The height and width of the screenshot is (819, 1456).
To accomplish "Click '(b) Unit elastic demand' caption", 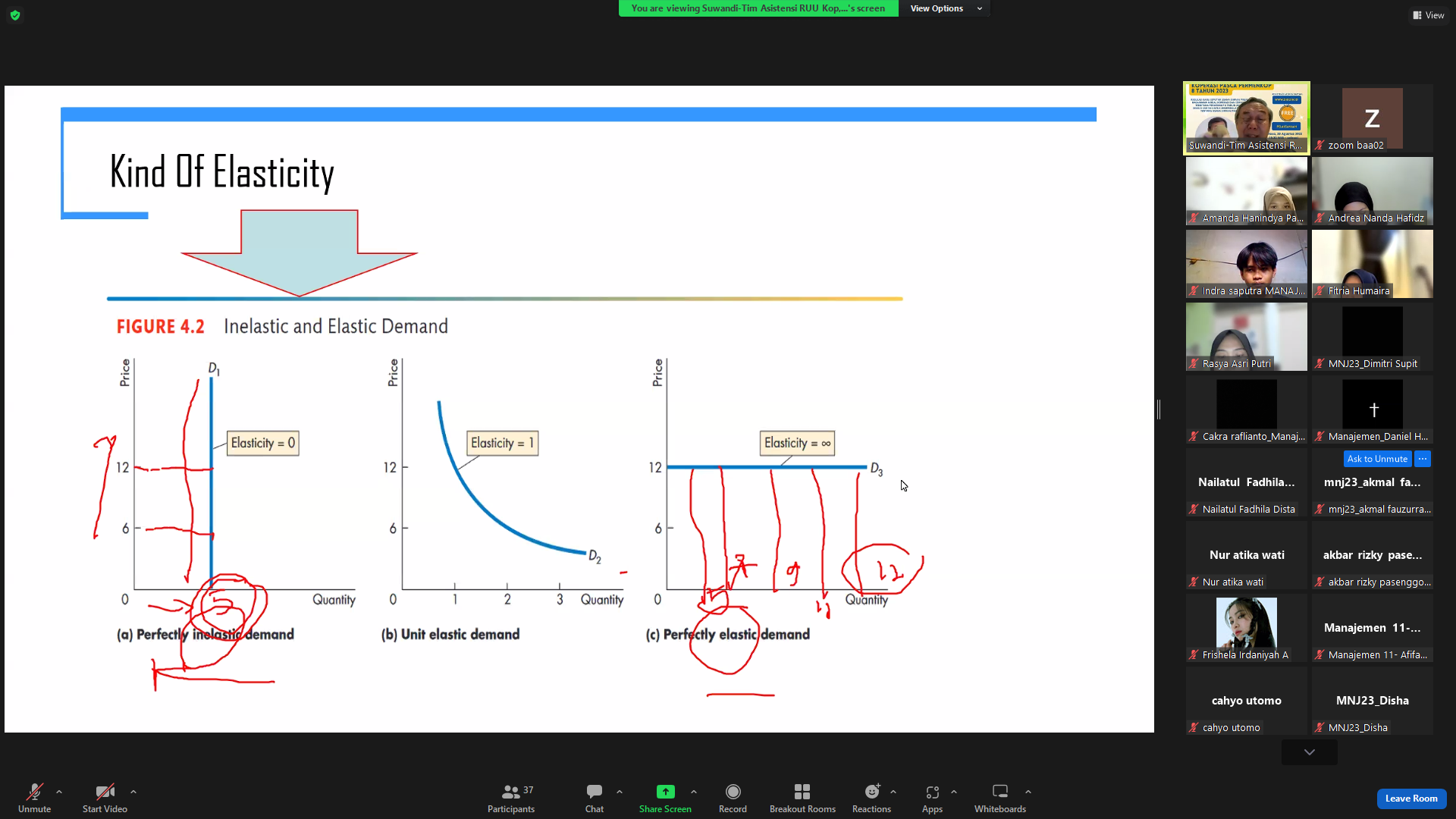I will tap(450, 634).
